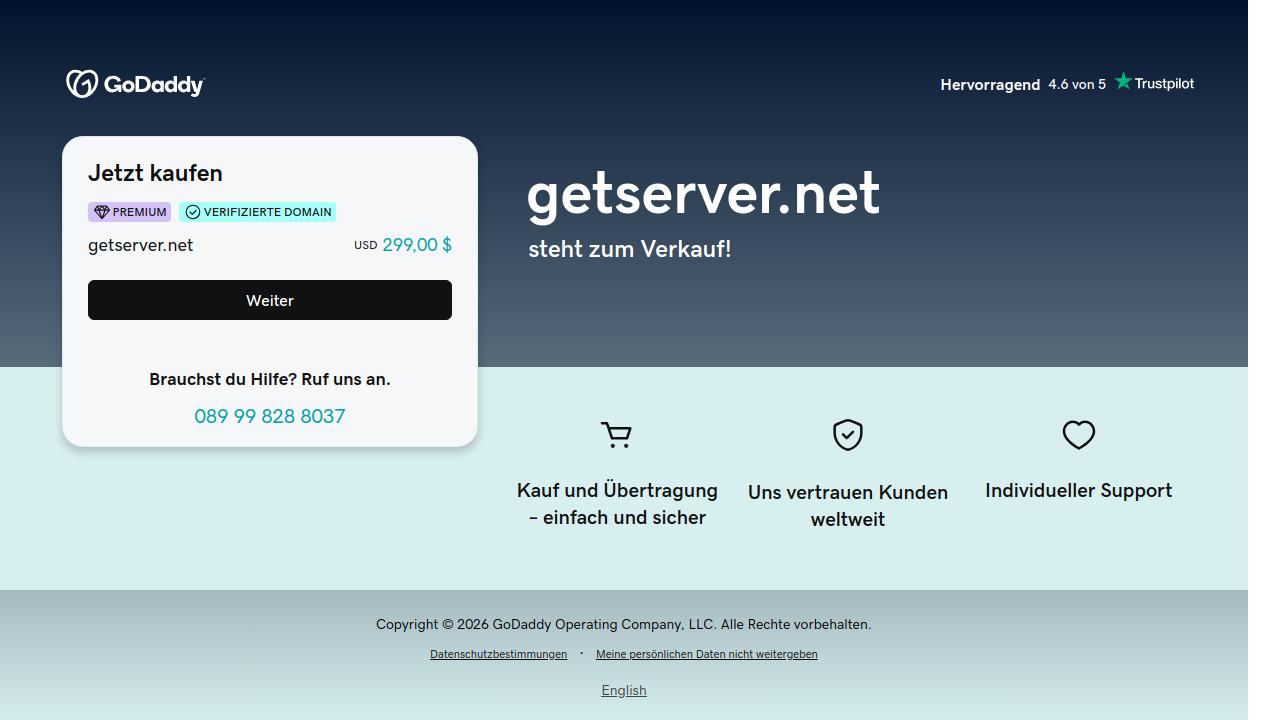Viewport: 1280px width, 720px height.
Task: Click the Kauf und Übertragung text
Action: coord(617,504)
